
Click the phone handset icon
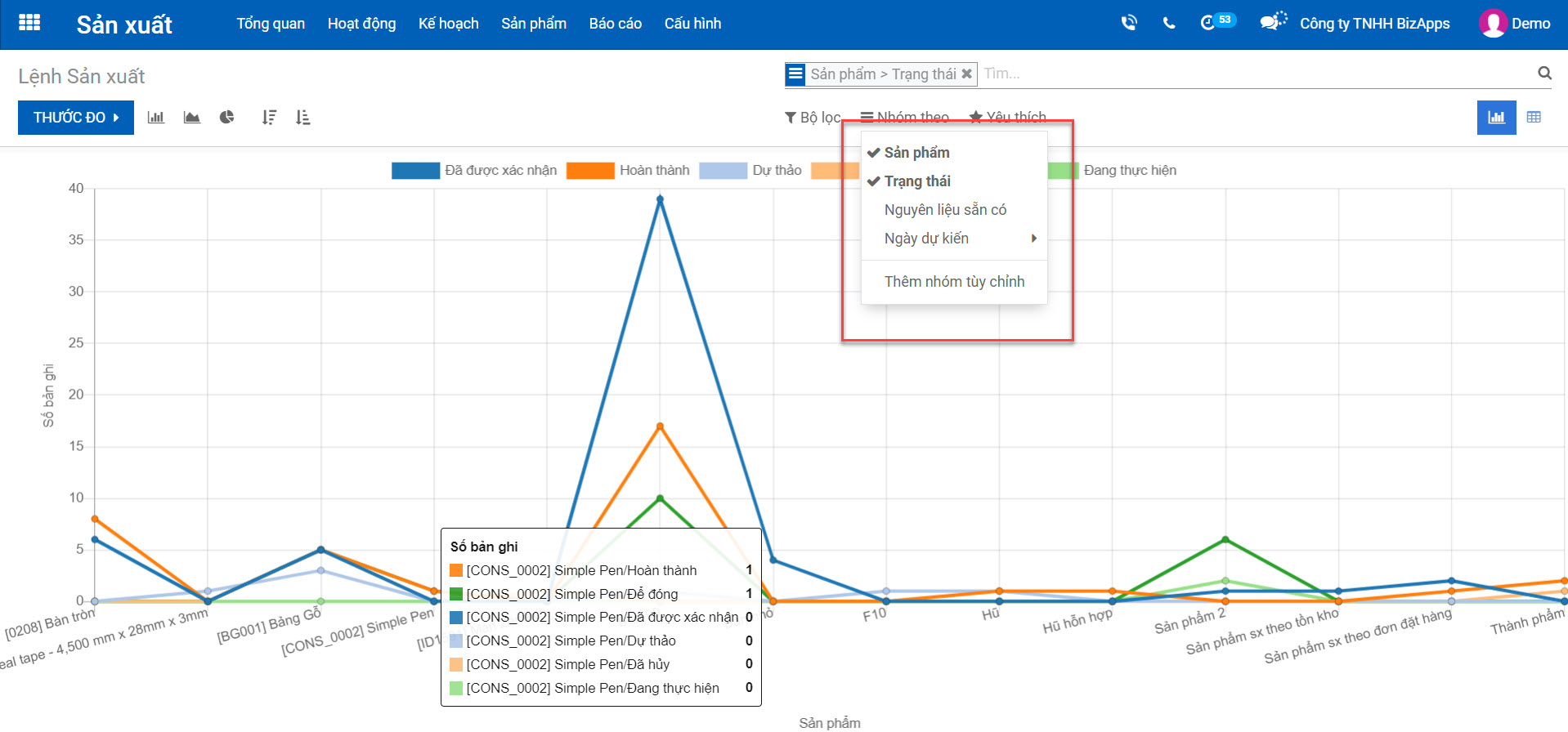[1169, 24]
